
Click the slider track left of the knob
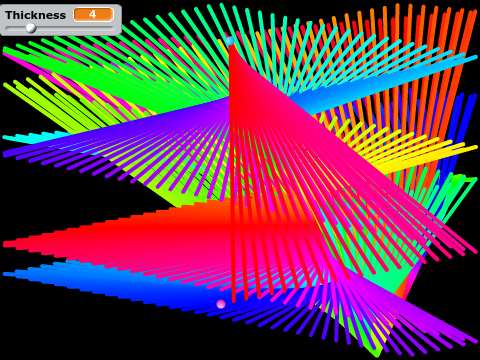15,28
